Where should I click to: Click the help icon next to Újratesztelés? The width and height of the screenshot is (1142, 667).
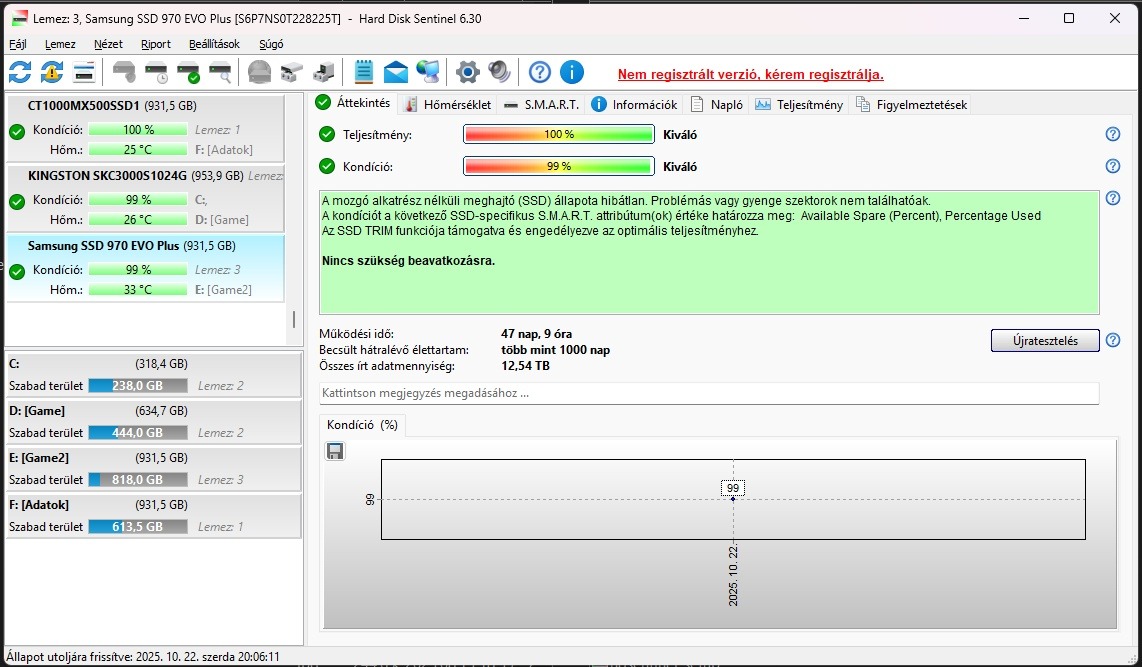(x=1113, y=340)
